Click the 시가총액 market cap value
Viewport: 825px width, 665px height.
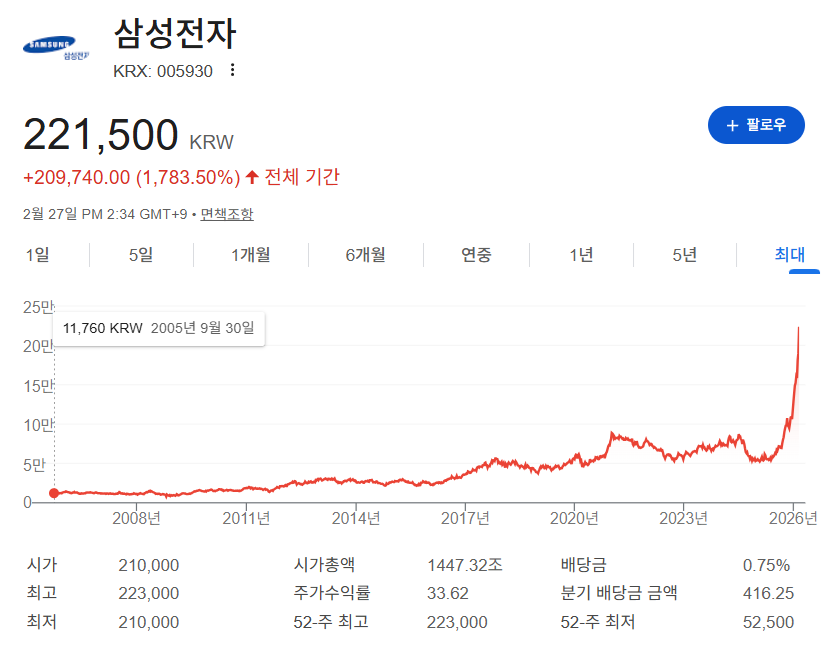click(x=465, y=565)
